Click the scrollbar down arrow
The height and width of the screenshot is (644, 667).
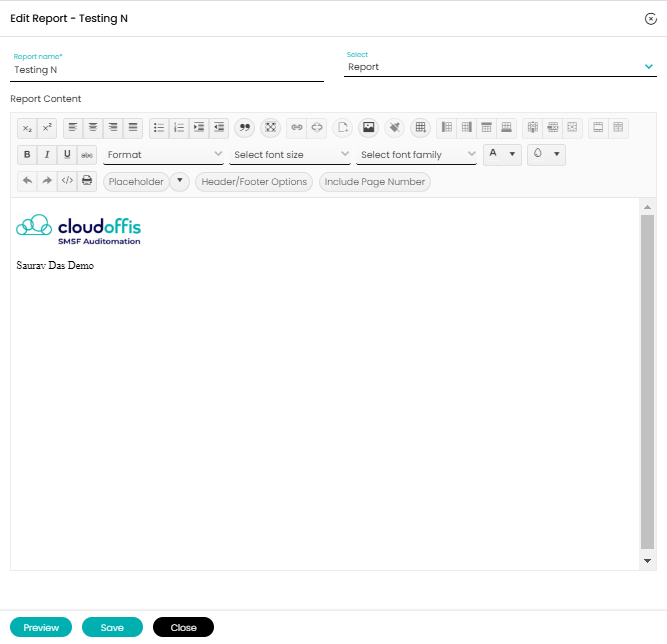[x=647, y=561]
